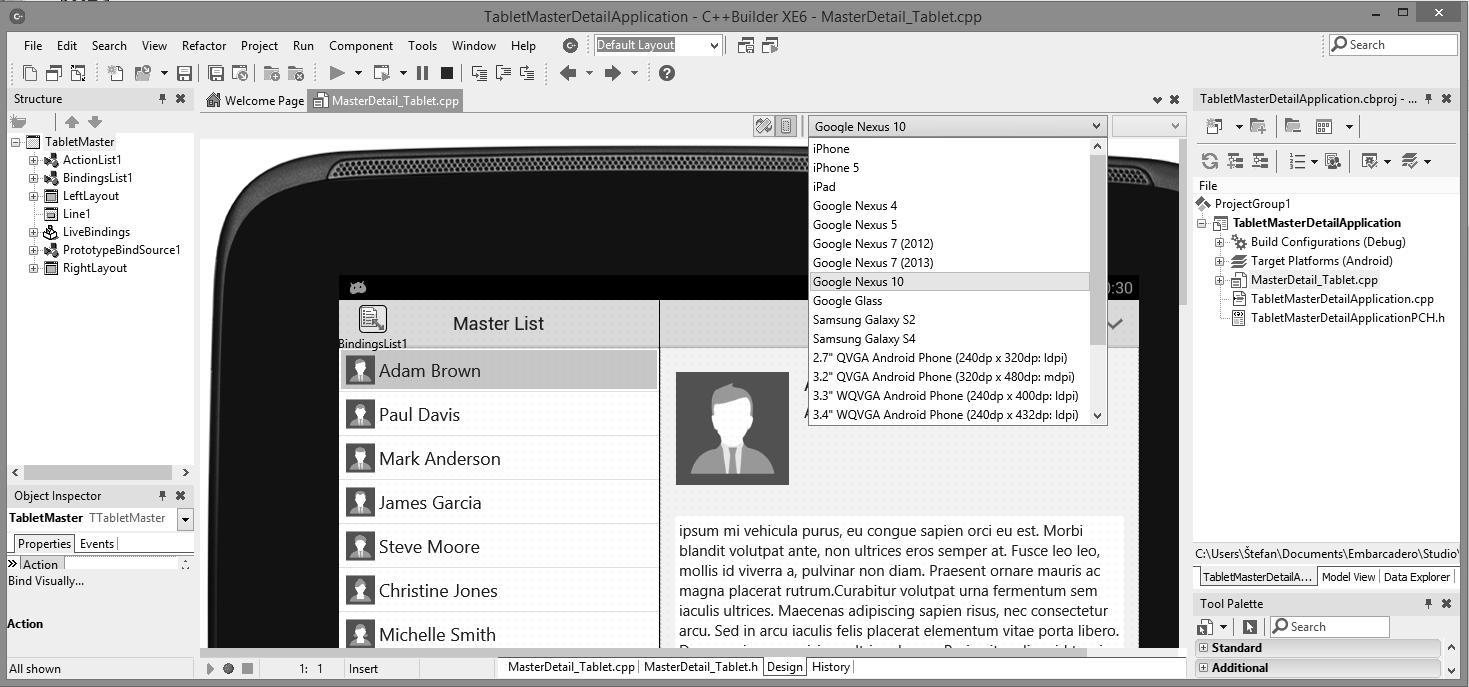Viewport: 1469px width, 687px height.
Task: Select Steve Moore in Master List
Action: (x=499, y=546)
